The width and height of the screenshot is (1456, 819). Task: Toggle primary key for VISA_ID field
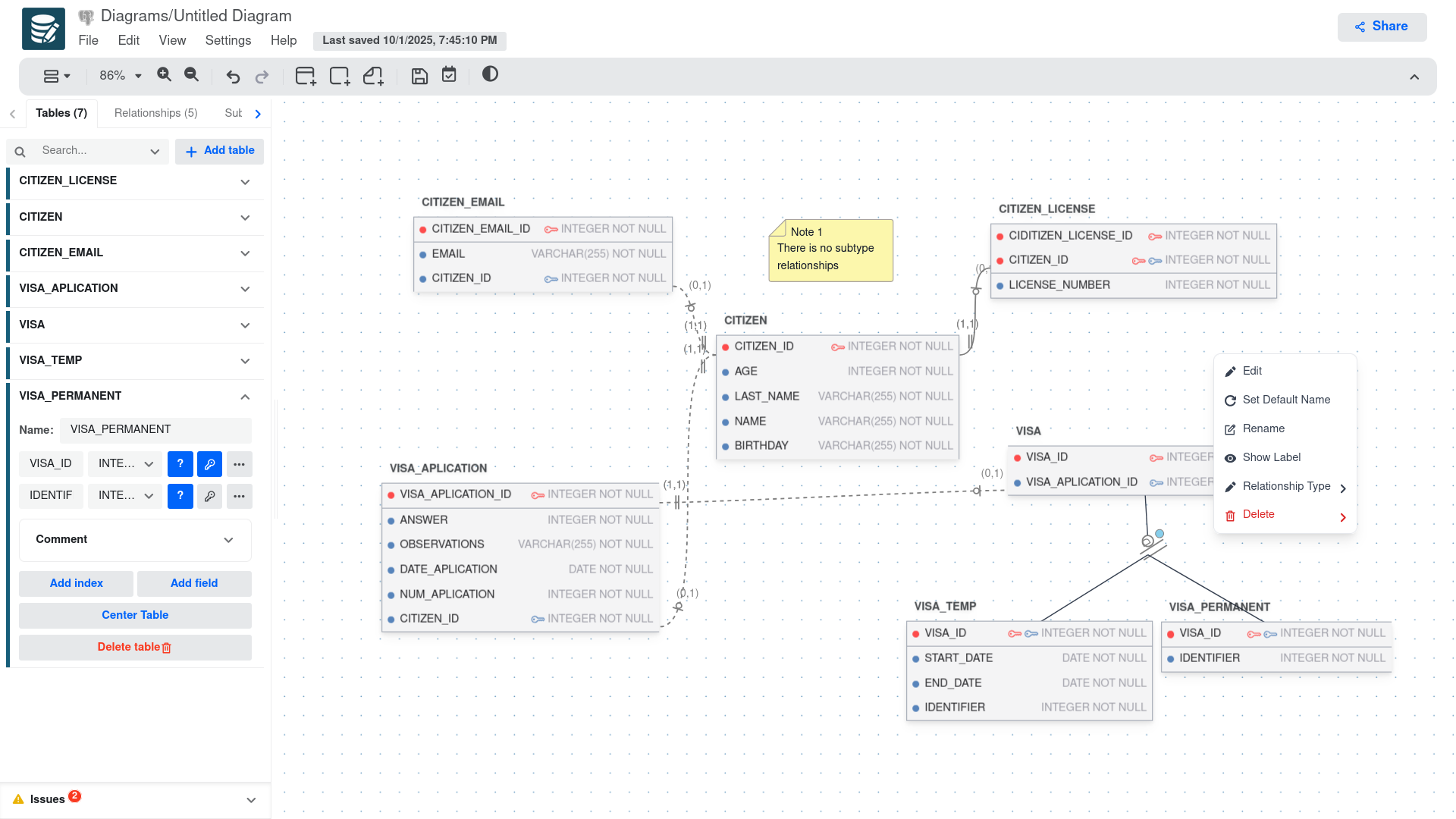click(x=209, y=464)
